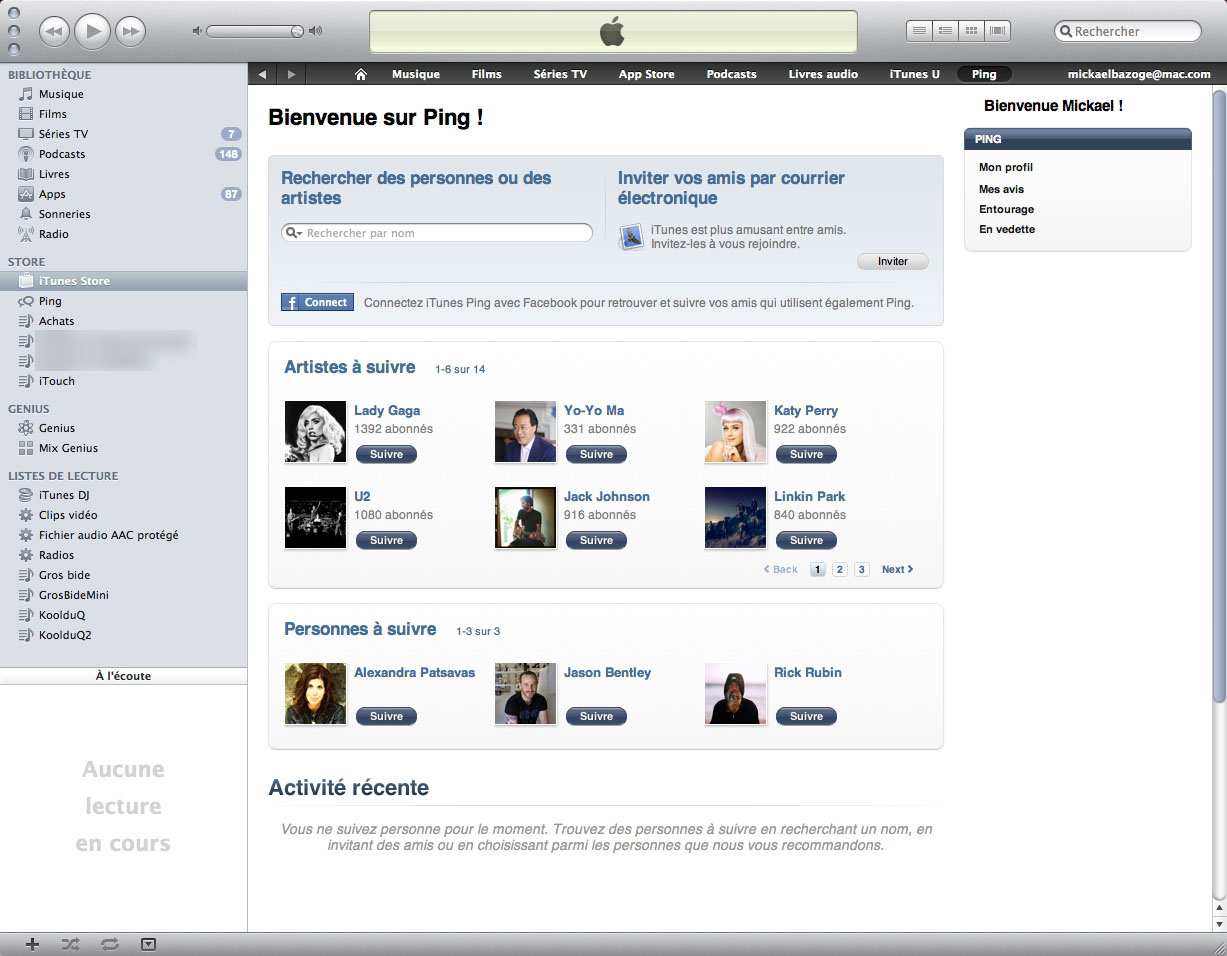The height and width of the screenshot is (956, 1227).
Task: Open the Jack Johnson artist link
Action: pyautogui.click(x=607, y=496)
